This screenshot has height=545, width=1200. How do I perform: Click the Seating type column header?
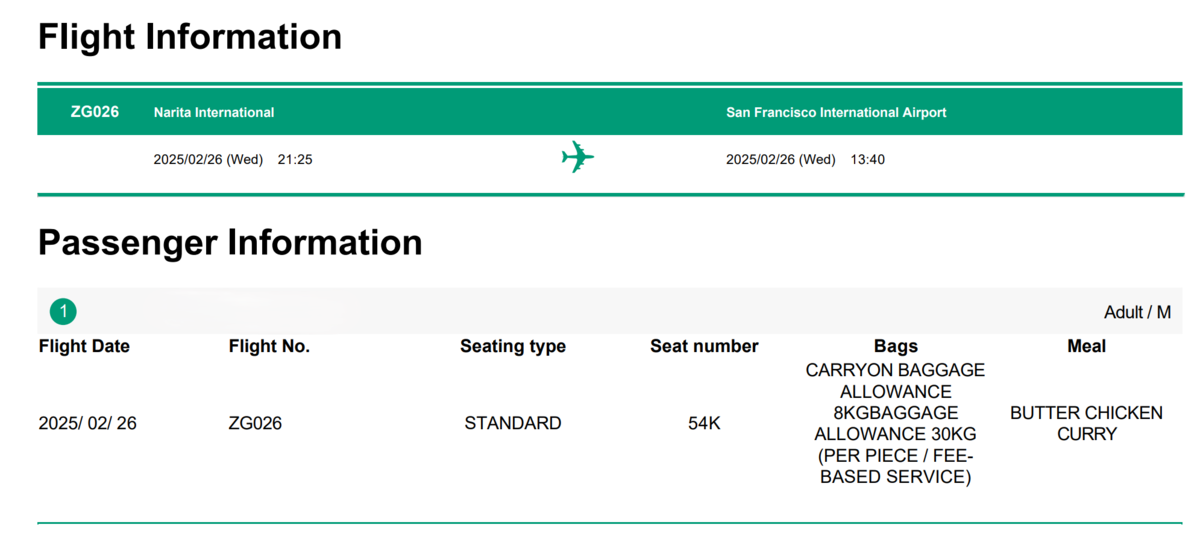click(513, 346)
